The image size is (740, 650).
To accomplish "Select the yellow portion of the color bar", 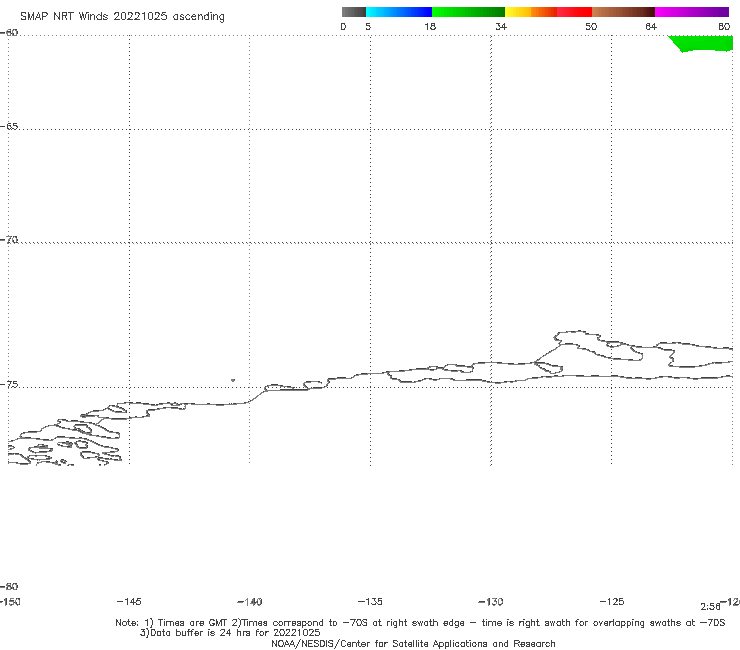I will point(518,12).
